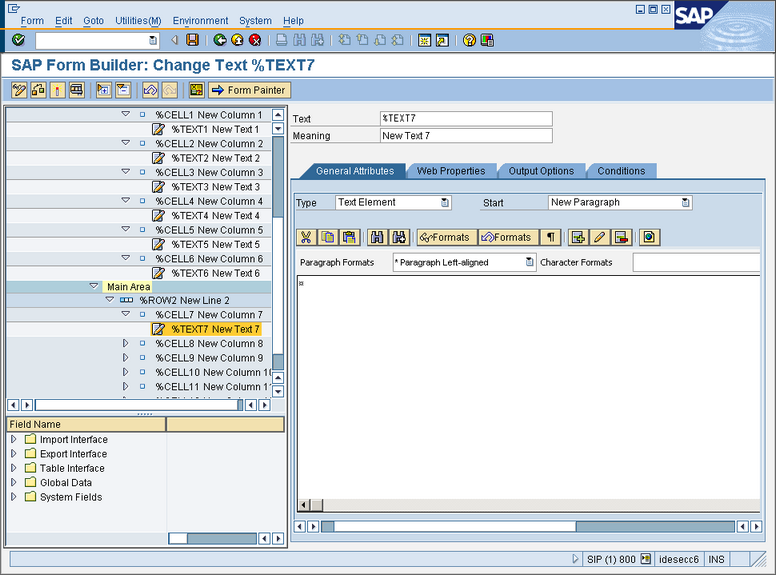Image resolution: width=776 pixels, height=575 pixels.
Task: Select the %CELL10 New Column node
Action: [213, 372]
